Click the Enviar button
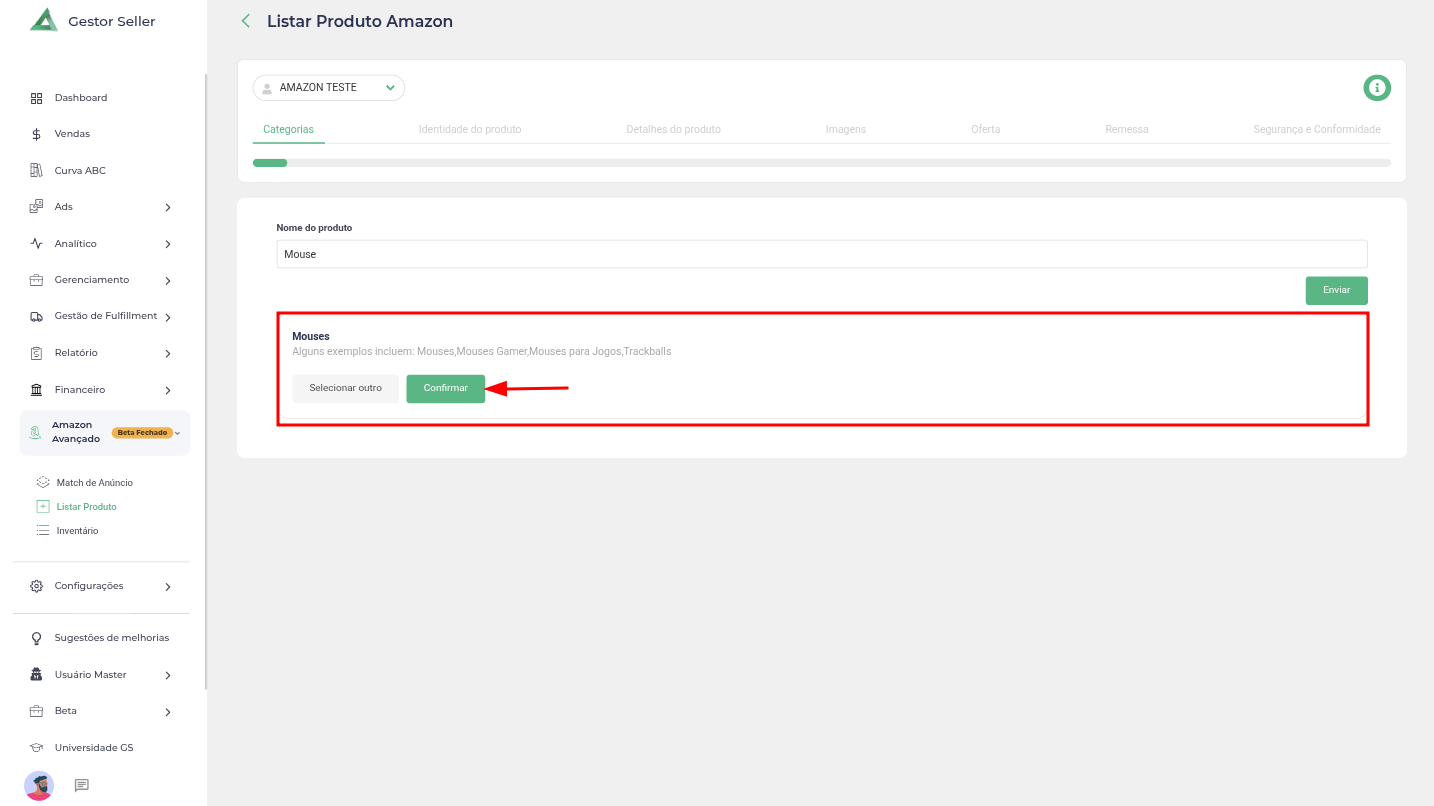 coord(1336,290)
